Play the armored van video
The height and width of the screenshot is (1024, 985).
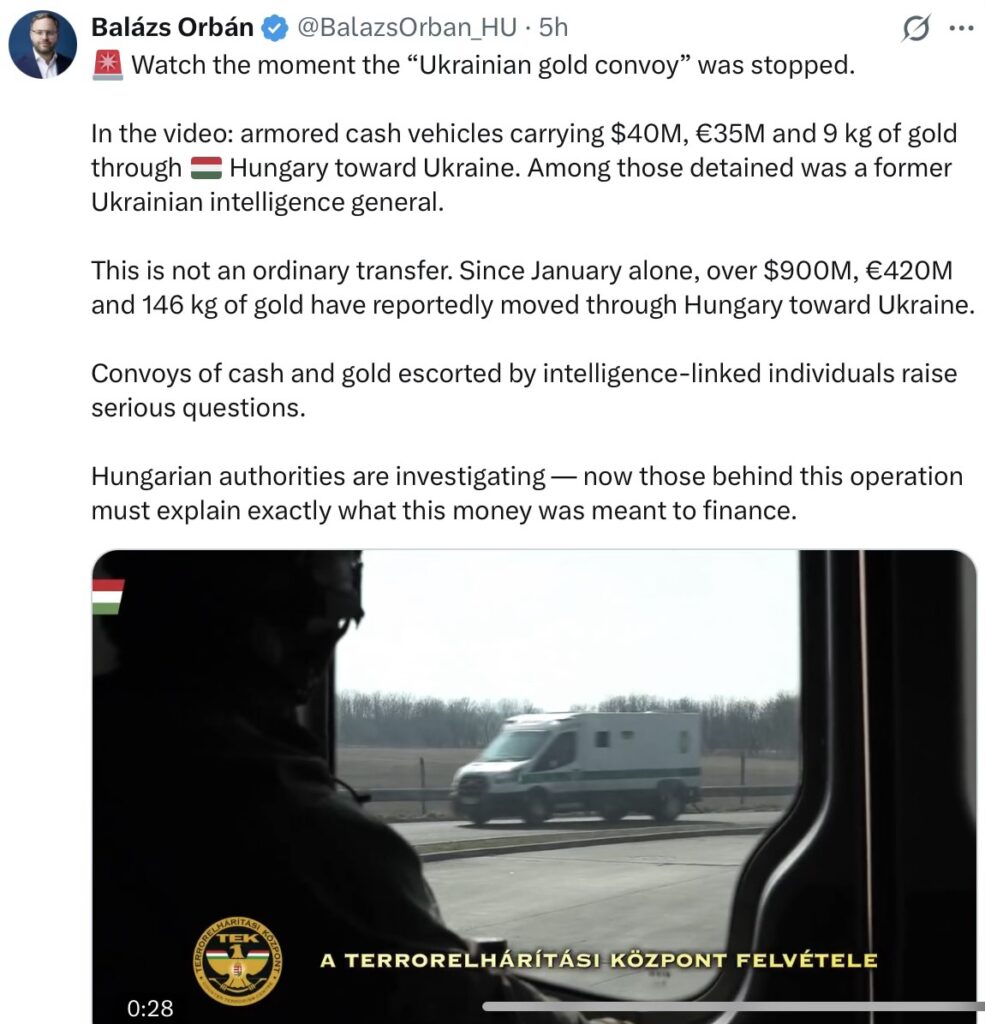point(534,786)
